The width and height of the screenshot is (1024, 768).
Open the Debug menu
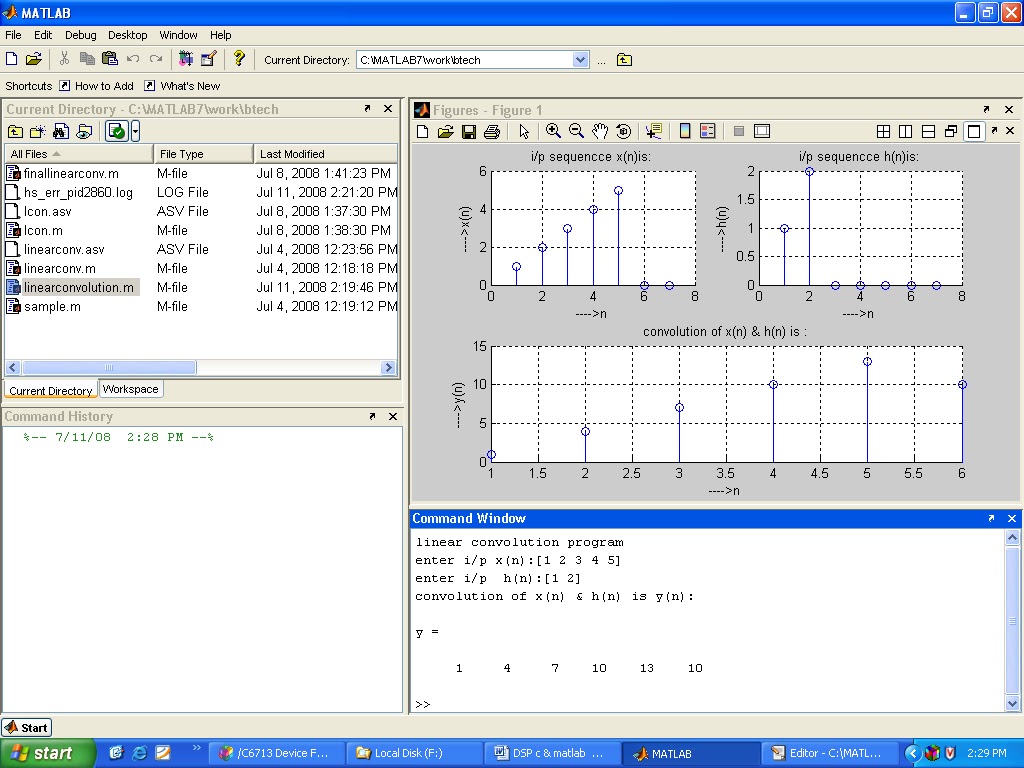80,35
